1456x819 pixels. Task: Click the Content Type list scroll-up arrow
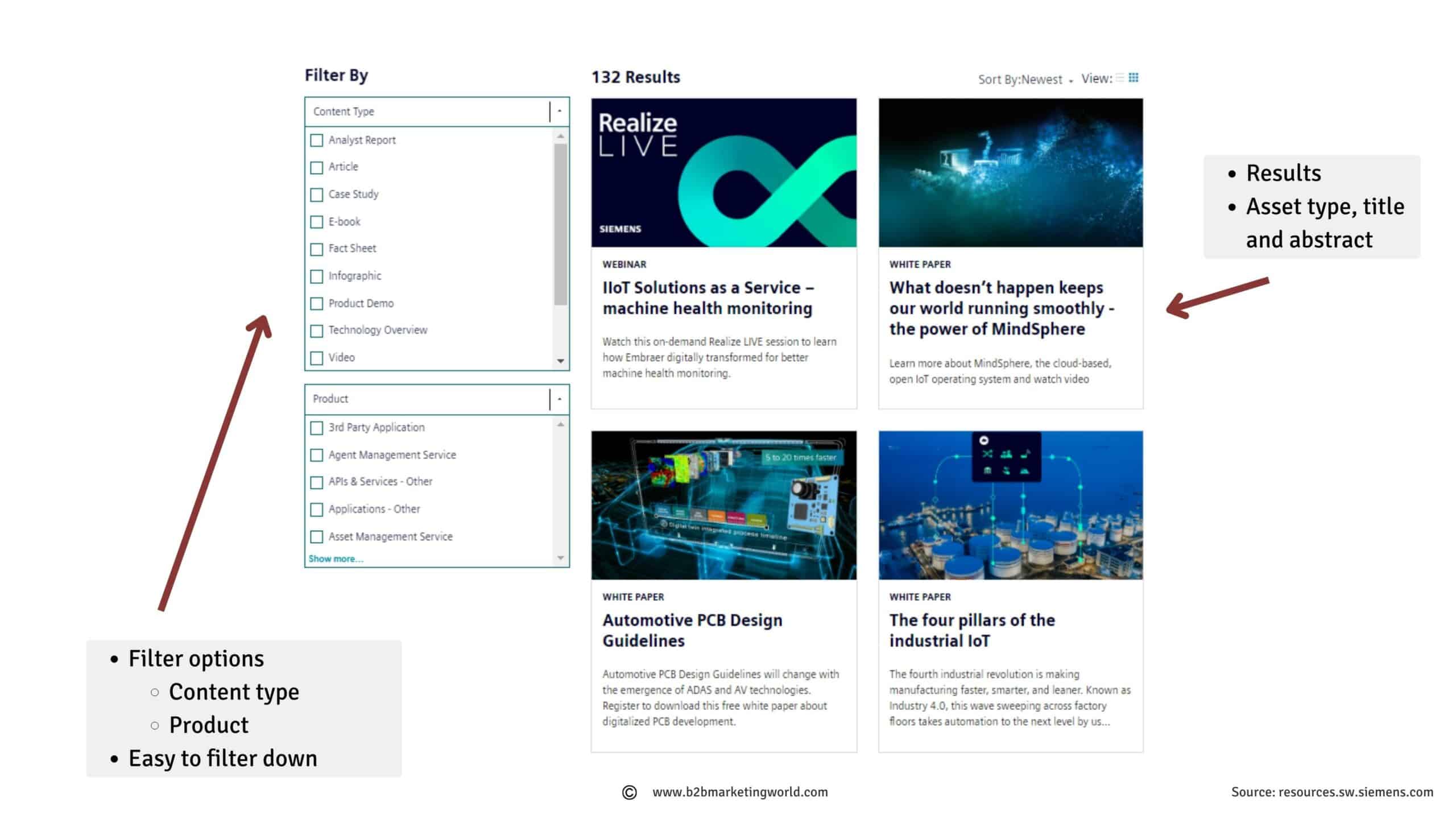(561, 136)
